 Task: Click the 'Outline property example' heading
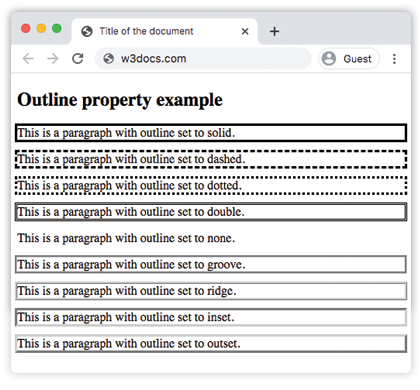pos(120,100)
